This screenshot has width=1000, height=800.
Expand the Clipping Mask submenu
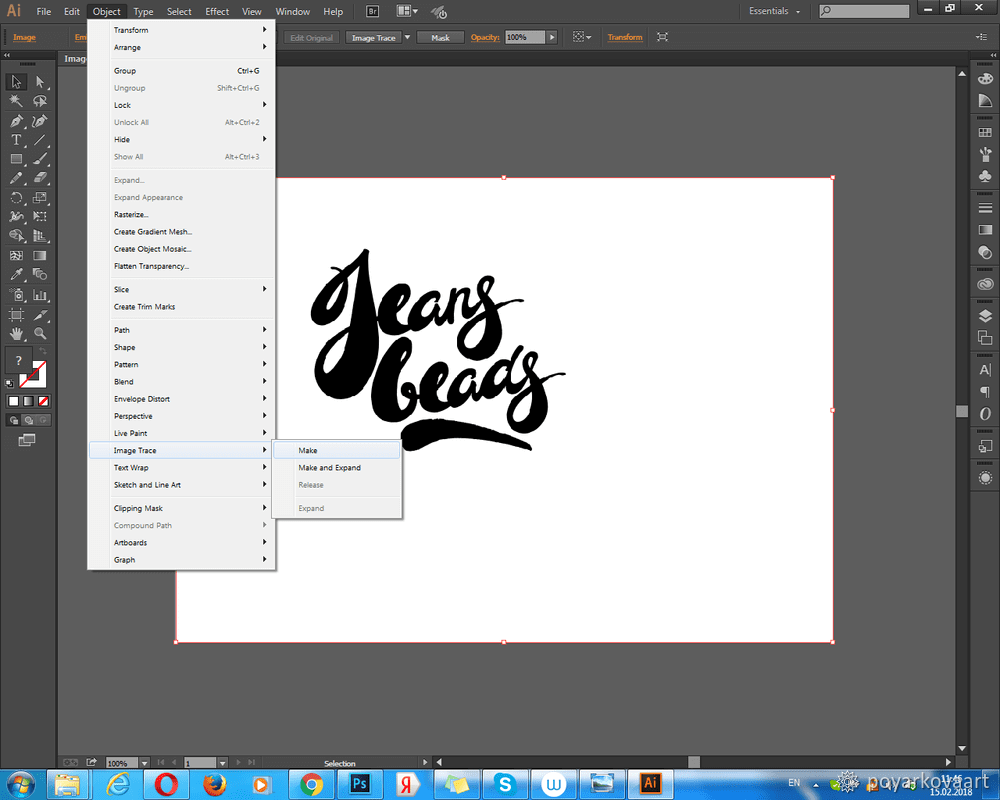(x=182, y=508)
